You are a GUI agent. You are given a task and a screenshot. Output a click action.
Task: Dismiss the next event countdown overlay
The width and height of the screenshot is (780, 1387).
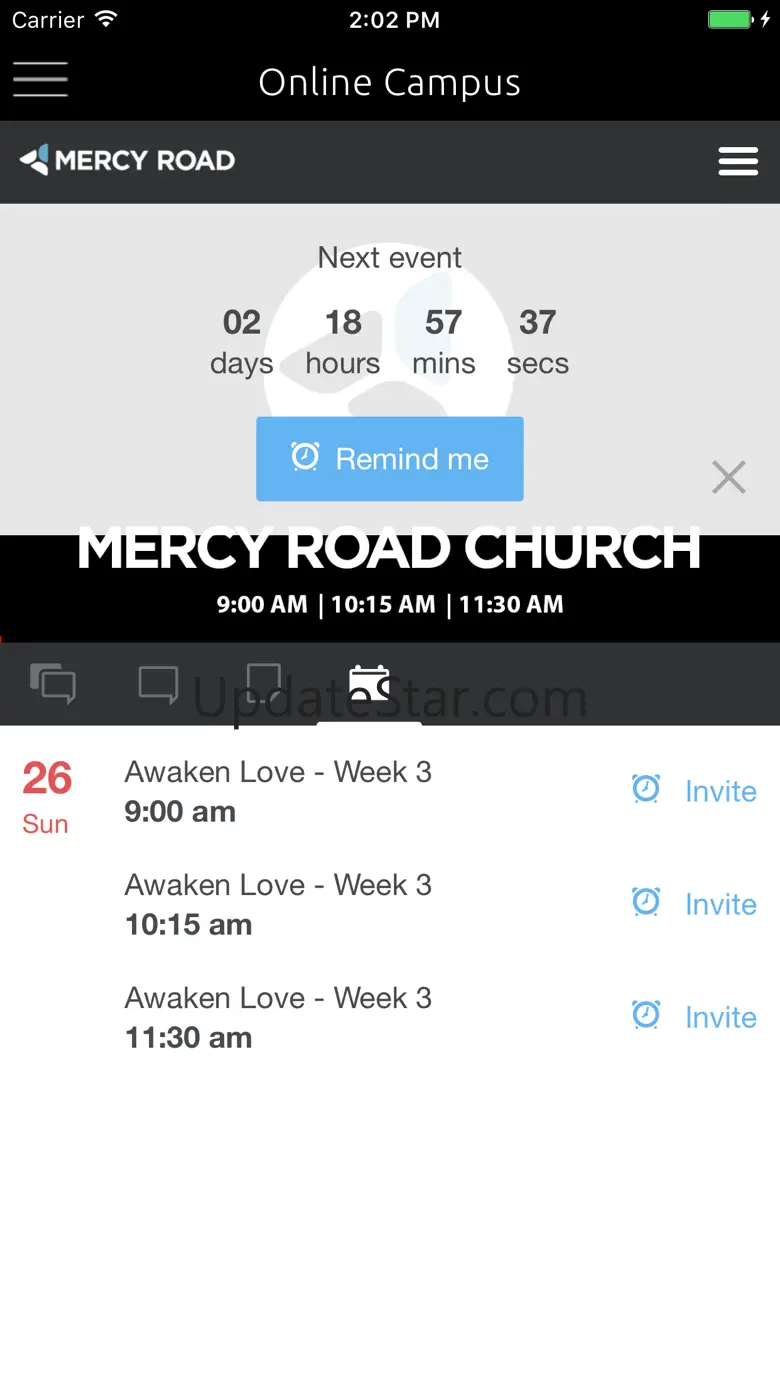(729, 478)
